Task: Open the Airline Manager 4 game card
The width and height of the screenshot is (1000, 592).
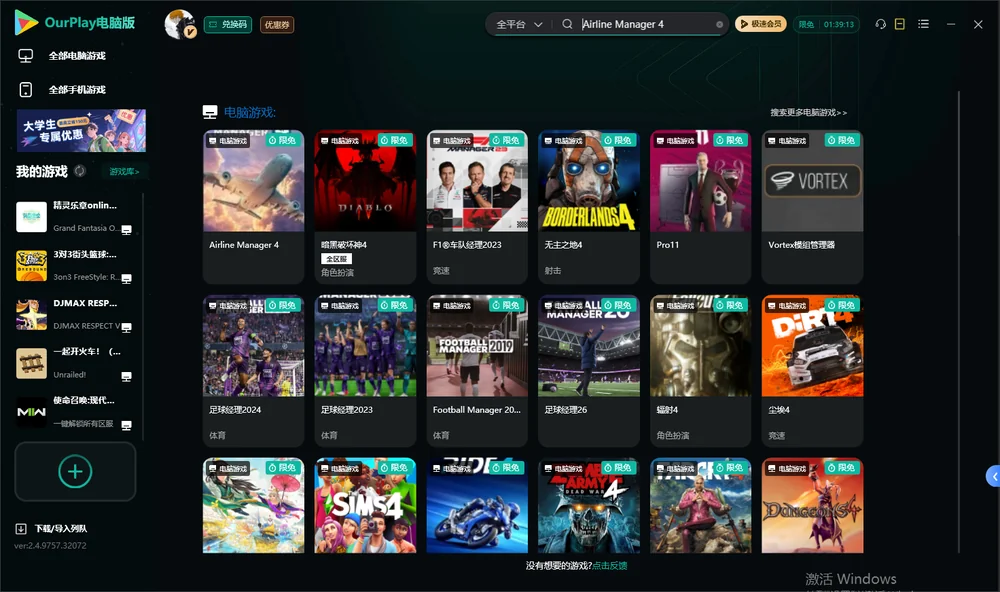Action: pyautogui.click(x=253, y=207)
